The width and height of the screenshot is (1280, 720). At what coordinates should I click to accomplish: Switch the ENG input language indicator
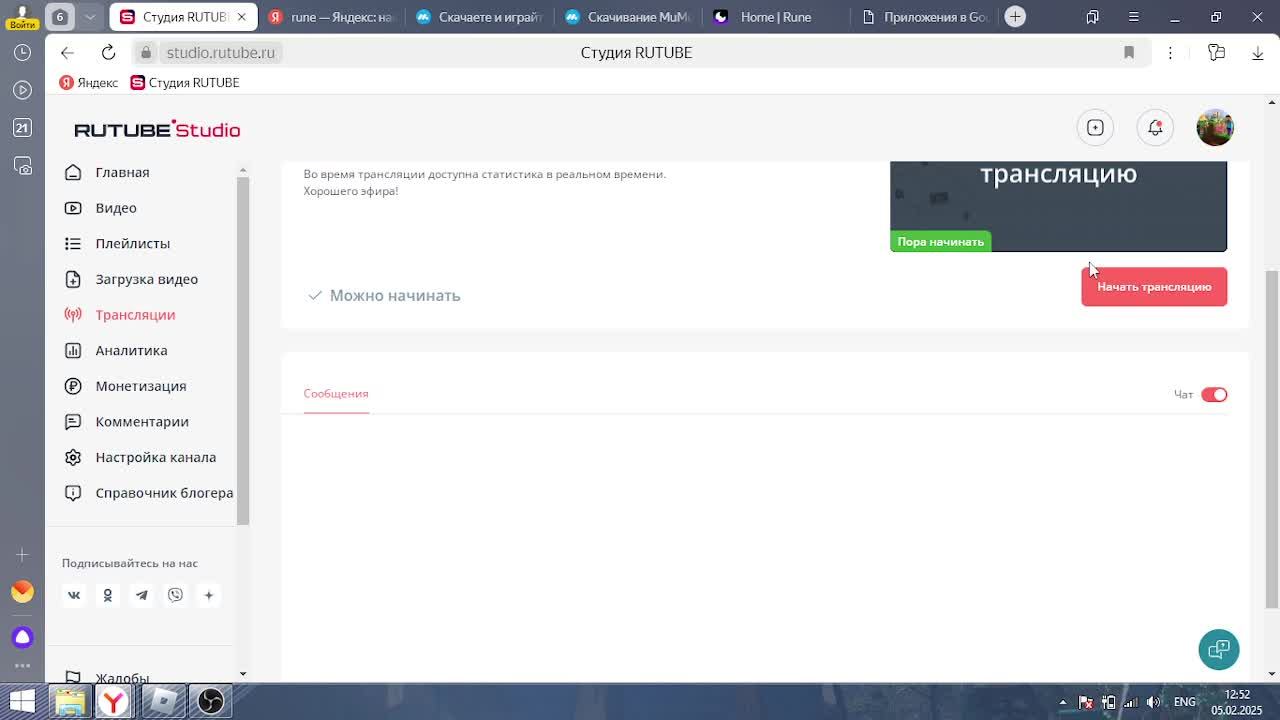tap(1184, 702)
